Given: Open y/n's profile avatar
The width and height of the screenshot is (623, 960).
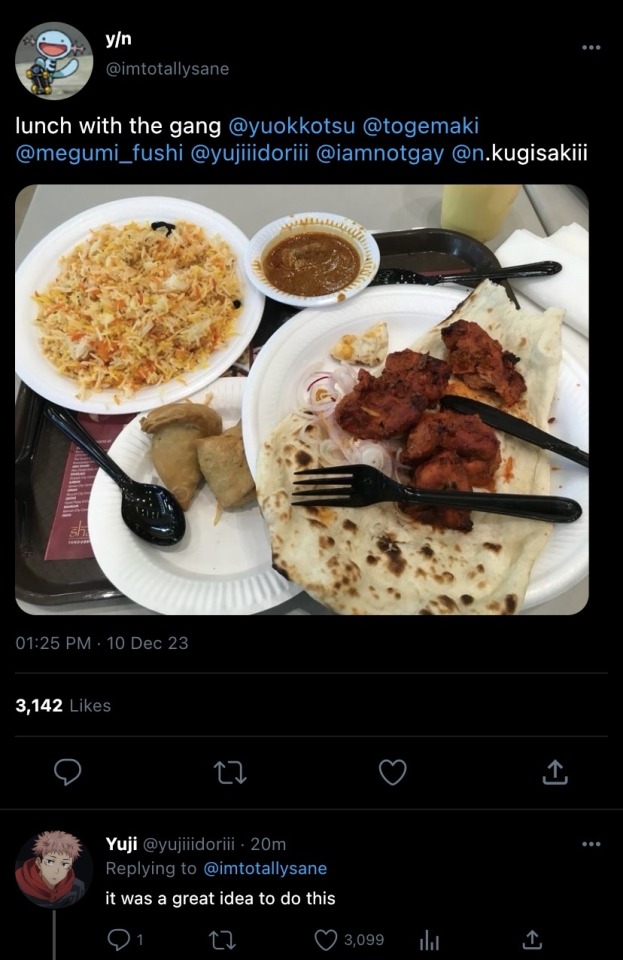Looking at the screenshot, I should point(54,61).
